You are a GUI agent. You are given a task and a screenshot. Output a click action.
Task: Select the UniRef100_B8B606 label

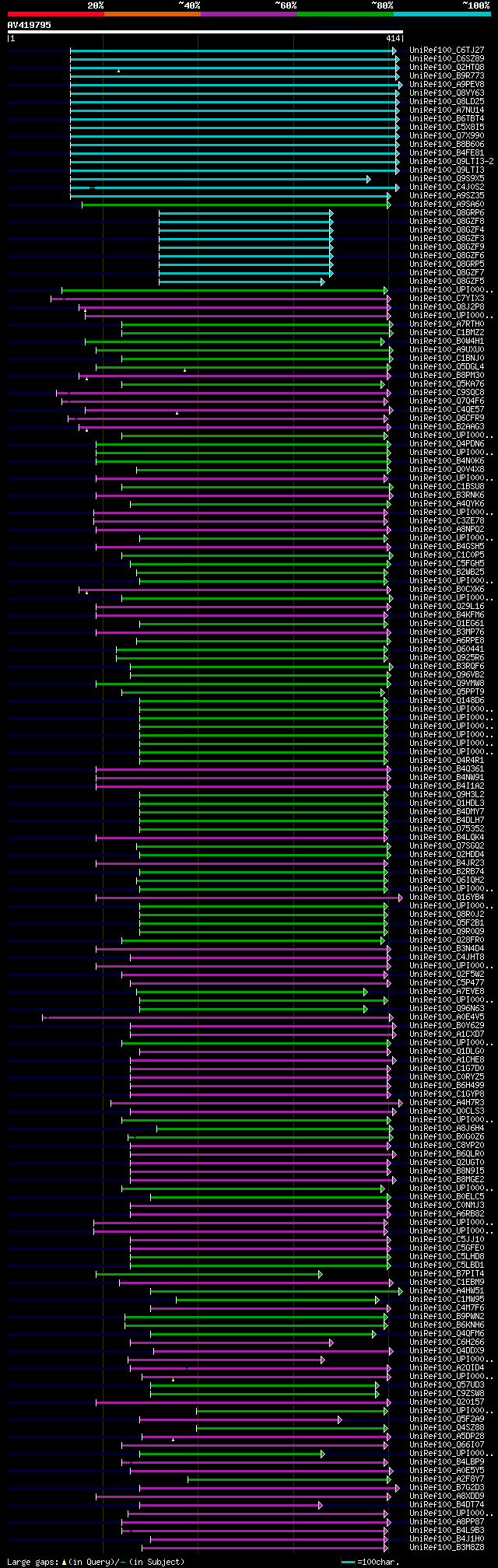click(x=447, y=145)
